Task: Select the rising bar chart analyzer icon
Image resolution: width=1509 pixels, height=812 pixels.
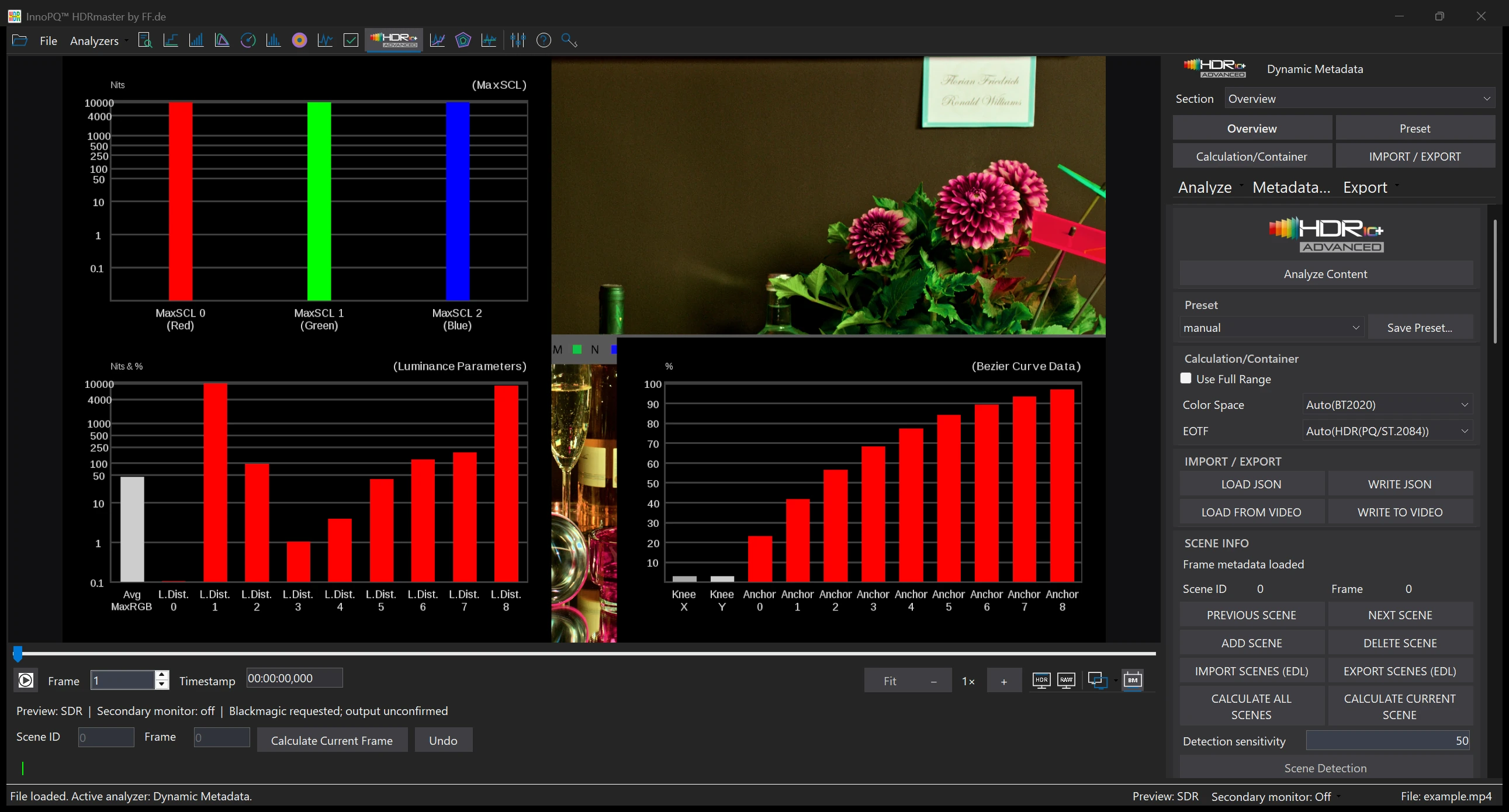Action: (196, 40)
